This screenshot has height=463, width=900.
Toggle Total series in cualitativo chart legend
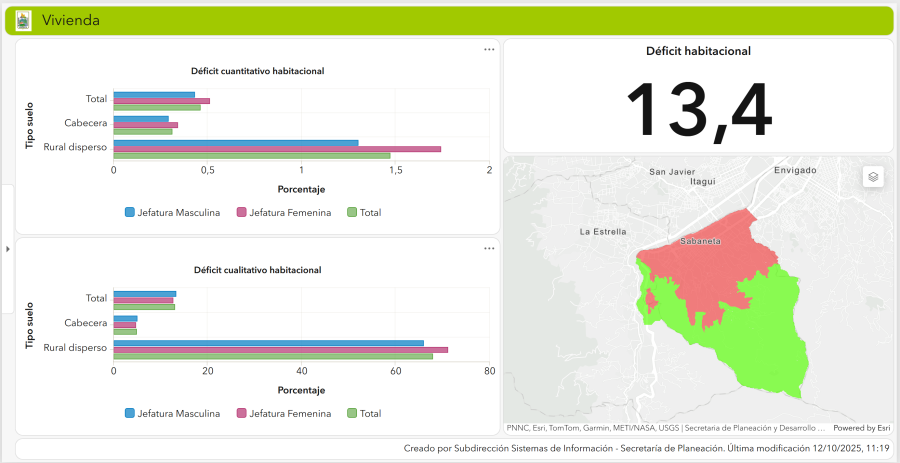pyautogui.click(x=364, y=413)
